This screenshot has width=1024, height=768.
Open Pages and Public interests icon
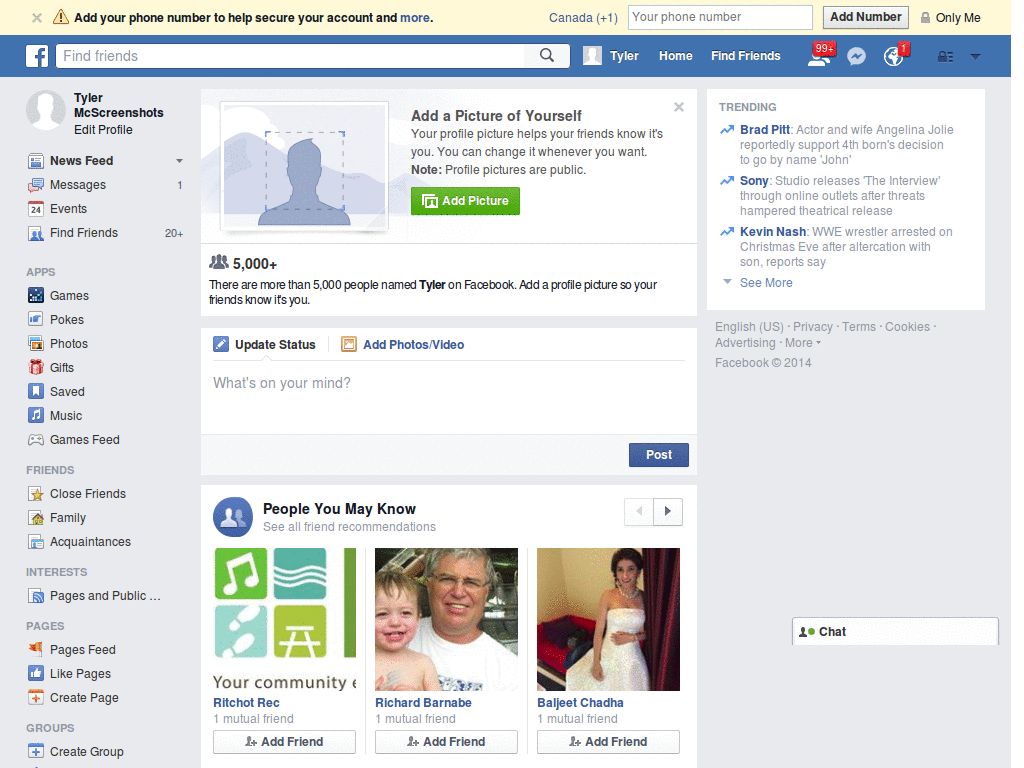coord(36,596)
